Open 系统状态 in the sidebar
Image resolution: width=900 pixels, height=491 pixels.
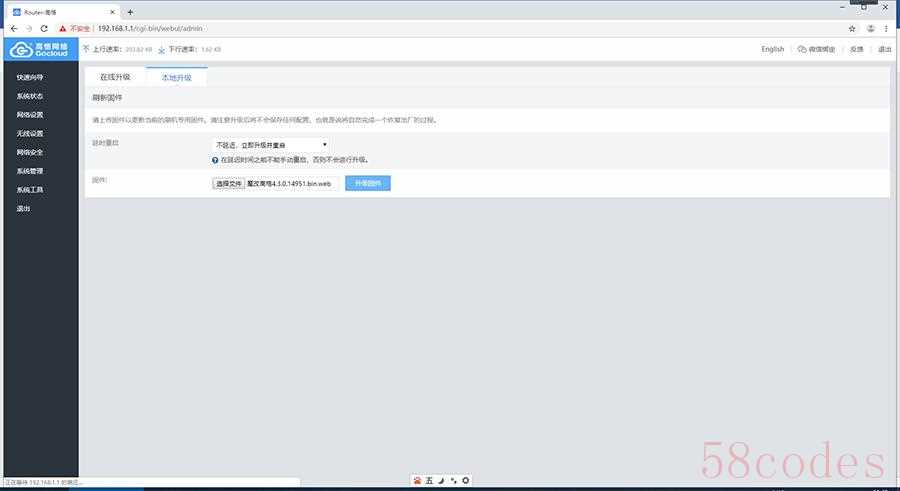(30, 96)
